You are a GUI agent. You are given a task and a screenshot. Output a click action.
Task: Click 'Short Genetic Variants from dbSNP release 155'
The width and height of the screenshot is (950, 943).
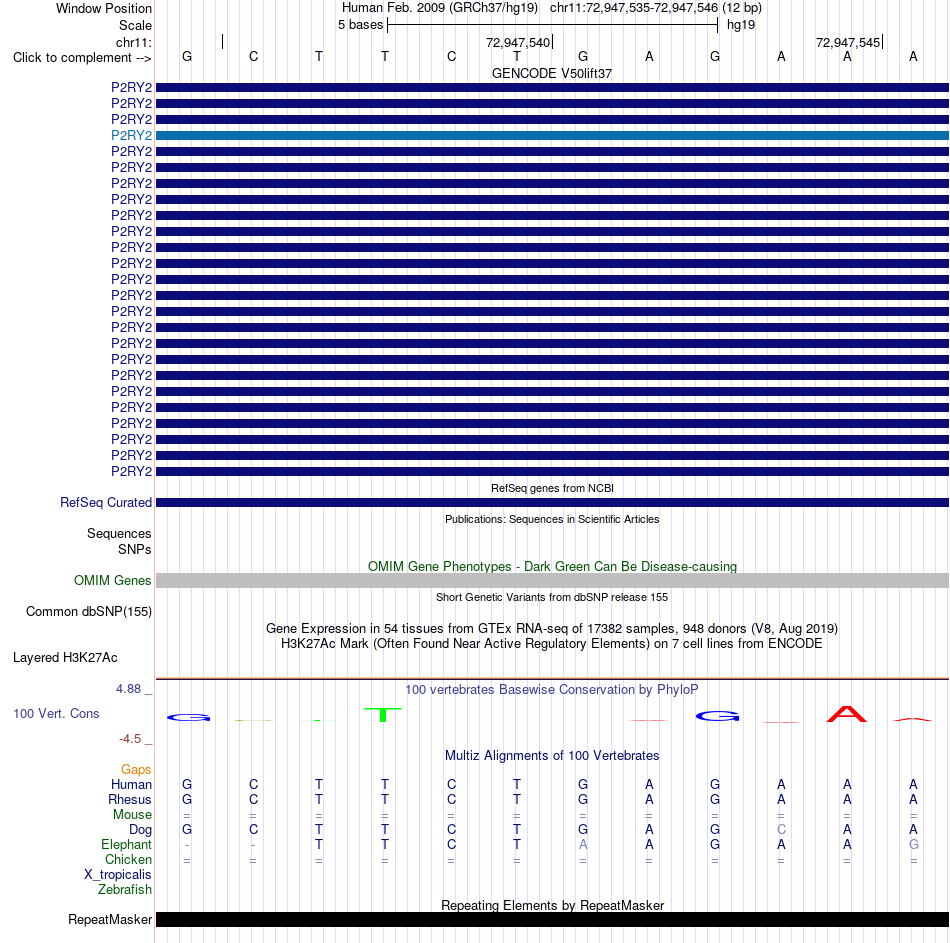pyautogui.click(x=552, y=597)
